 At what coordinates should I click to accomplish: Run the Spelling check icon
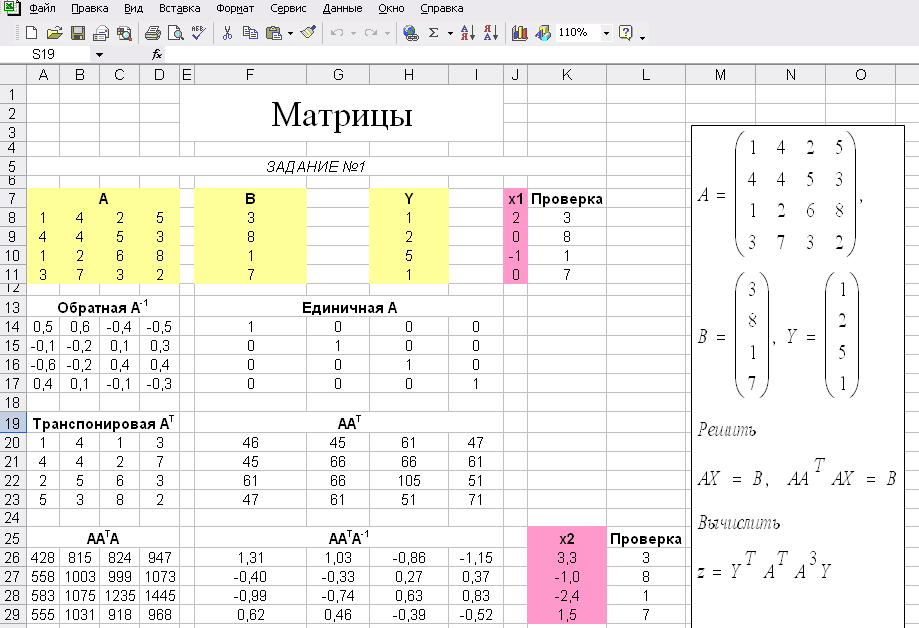[198, 33]
